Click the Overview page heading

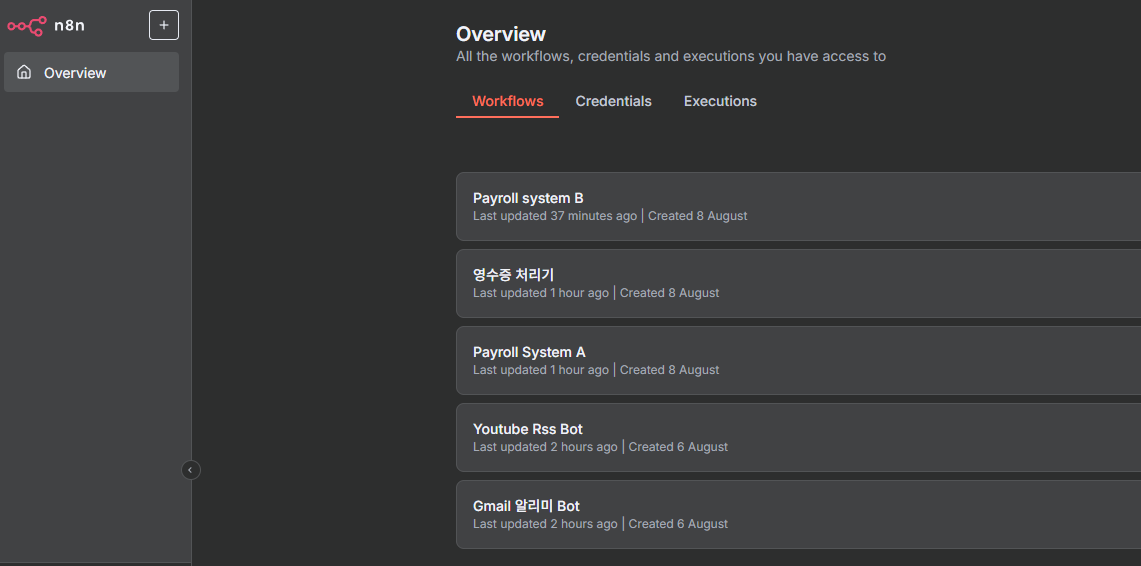coord(501,34)
